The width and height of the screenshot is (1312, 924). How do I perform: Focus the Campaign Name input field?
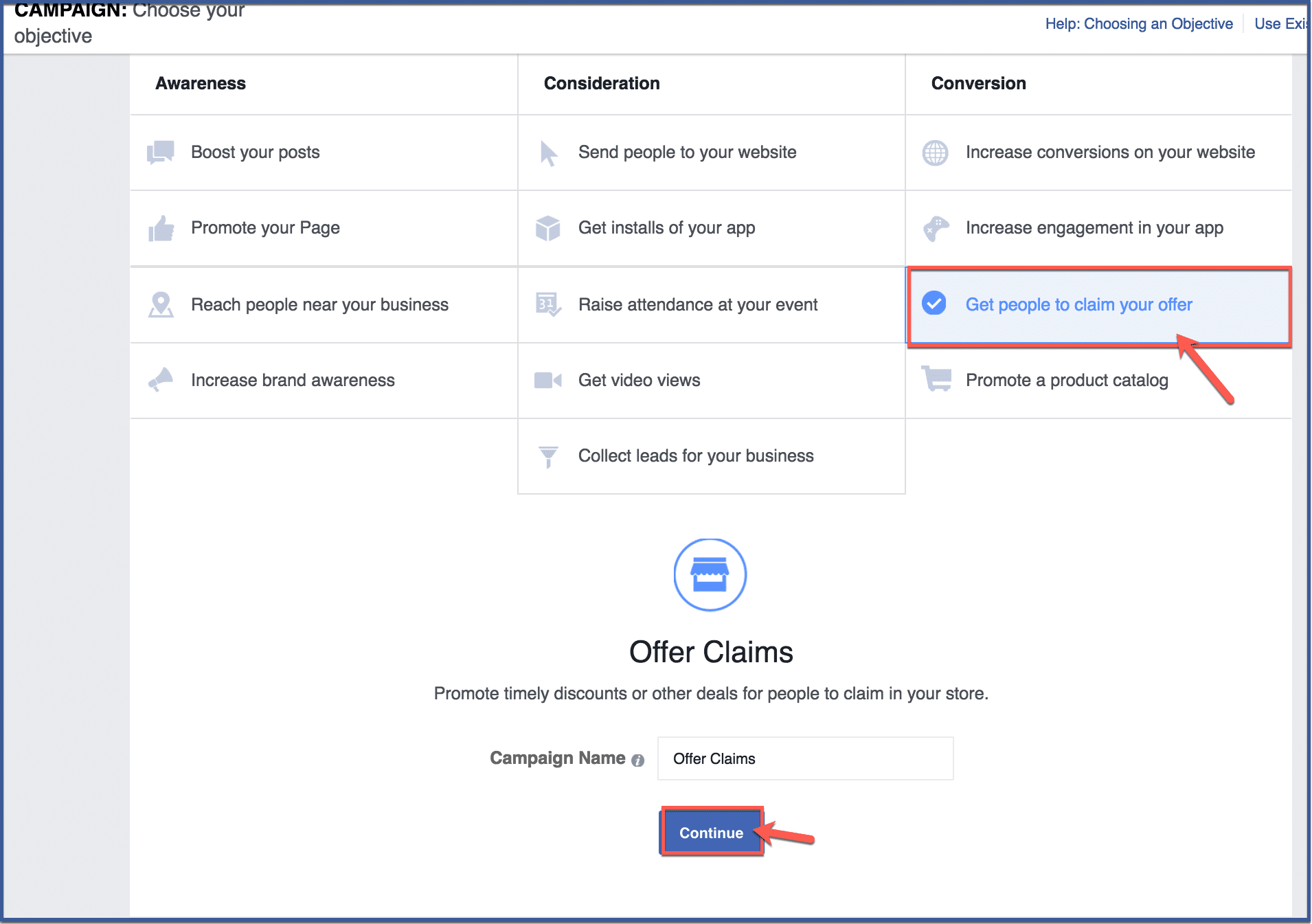click(x=805, y=758)
